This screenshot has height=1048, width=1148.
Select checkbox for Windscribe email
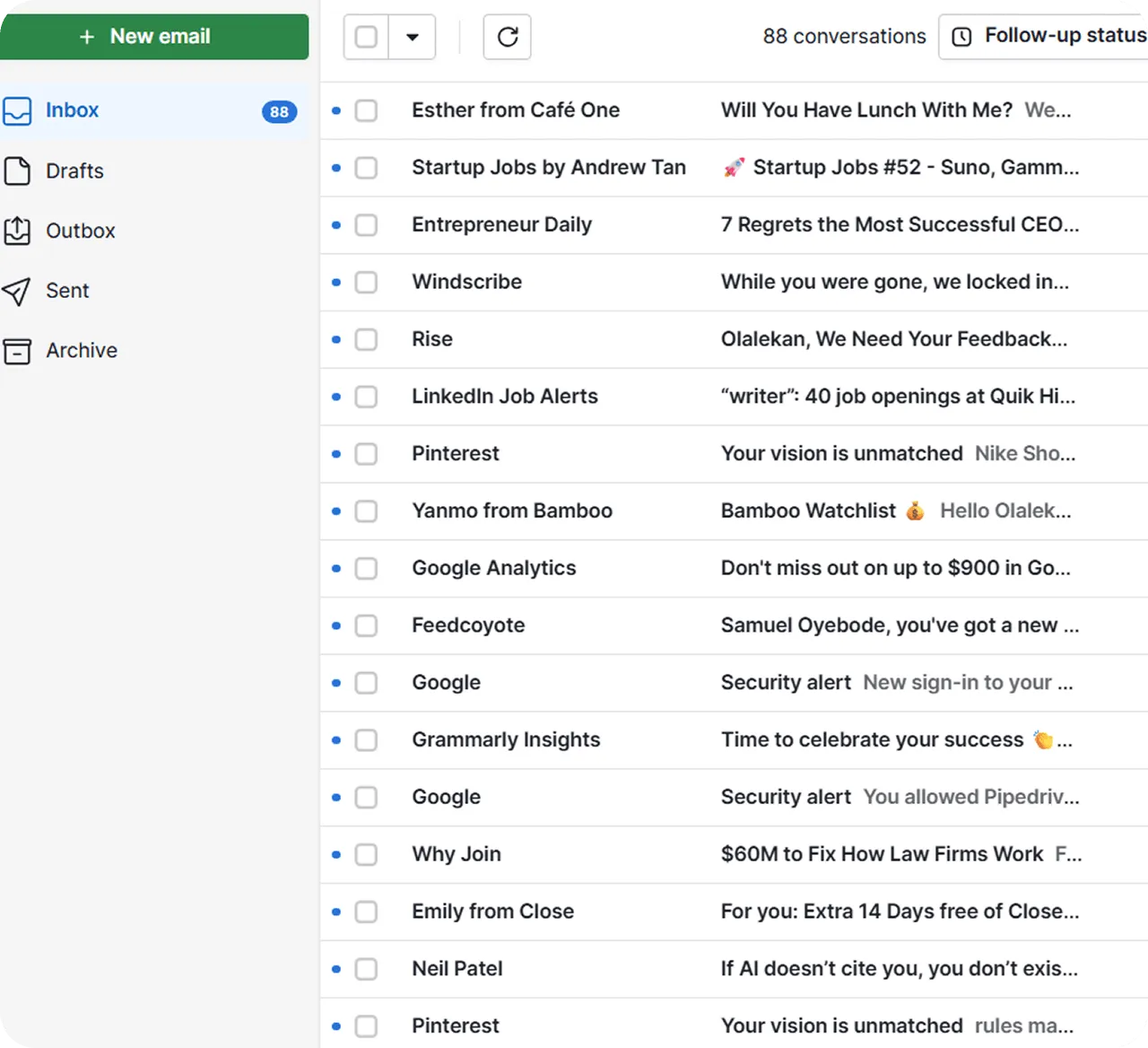click(x=366, y=283)
